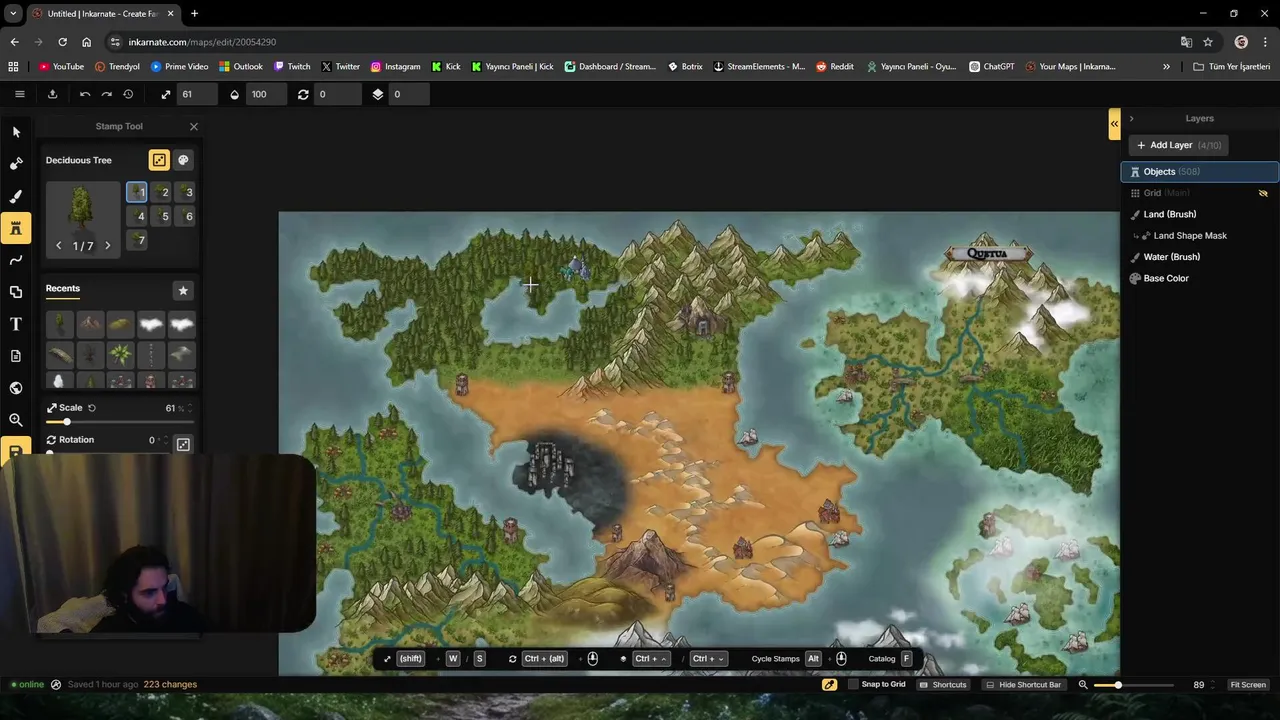Screen dimensions: 1280x720
Task: Open the YouTube bookmark
Action: tap(61, 67)
